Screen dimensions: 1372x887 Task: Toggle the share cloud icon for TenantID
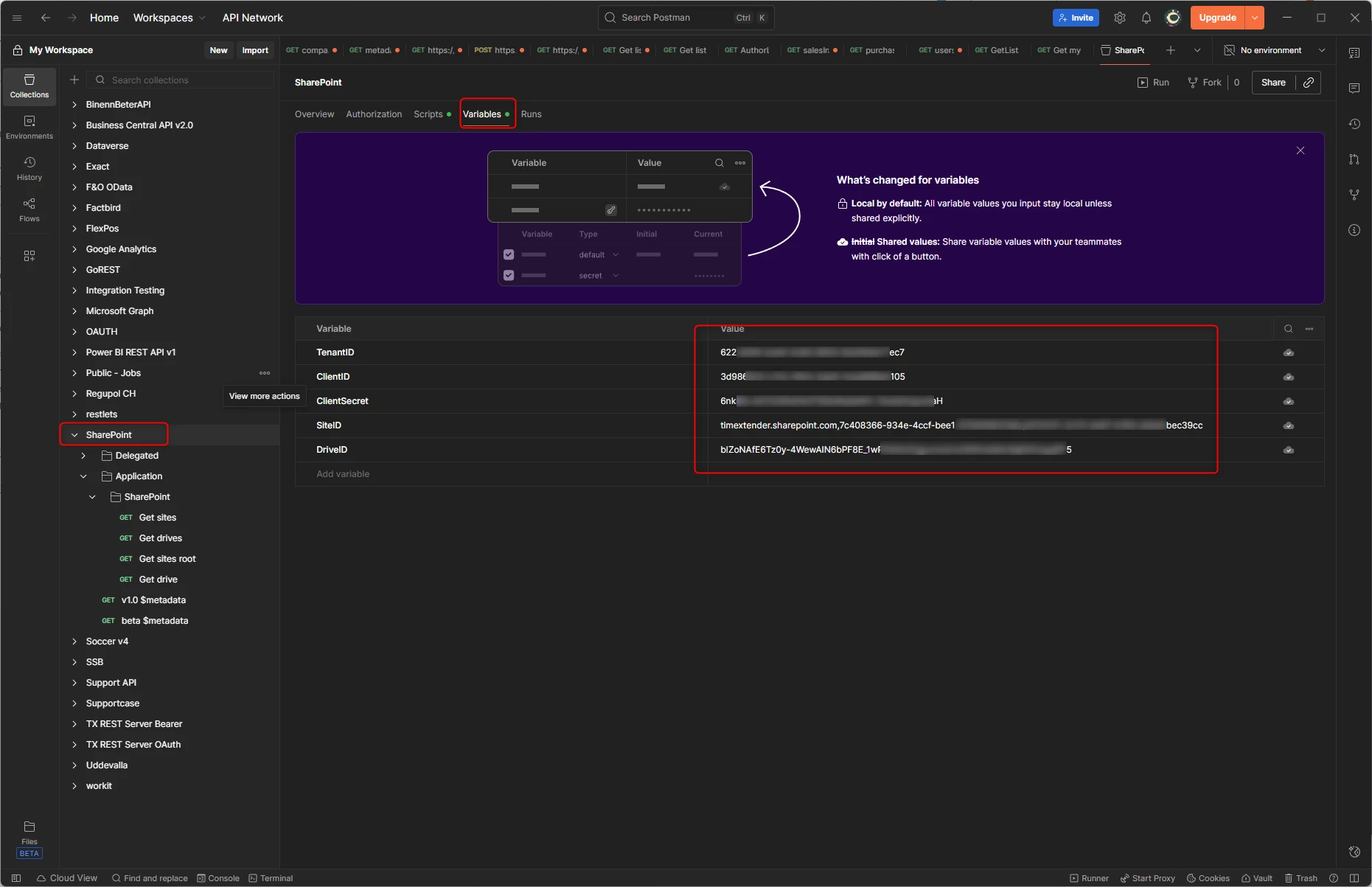[1288, 353]
